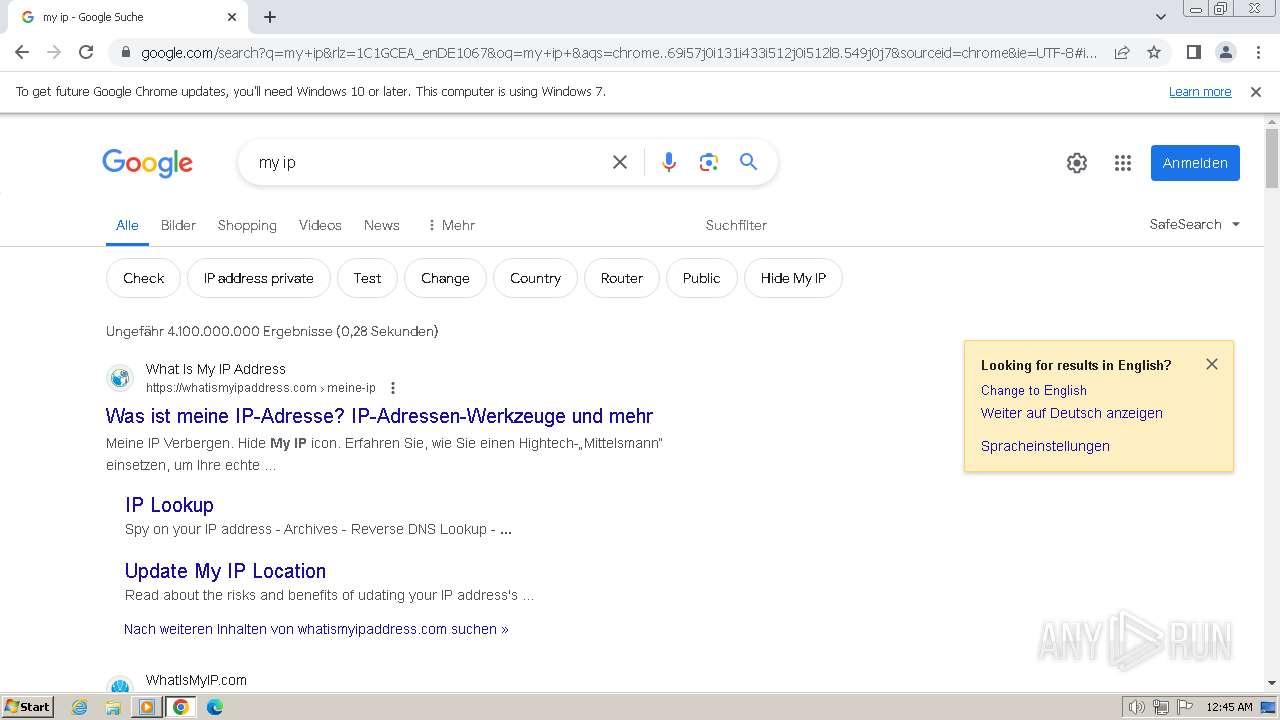Open the Chrome profile avatar menu

[1225, 52]
